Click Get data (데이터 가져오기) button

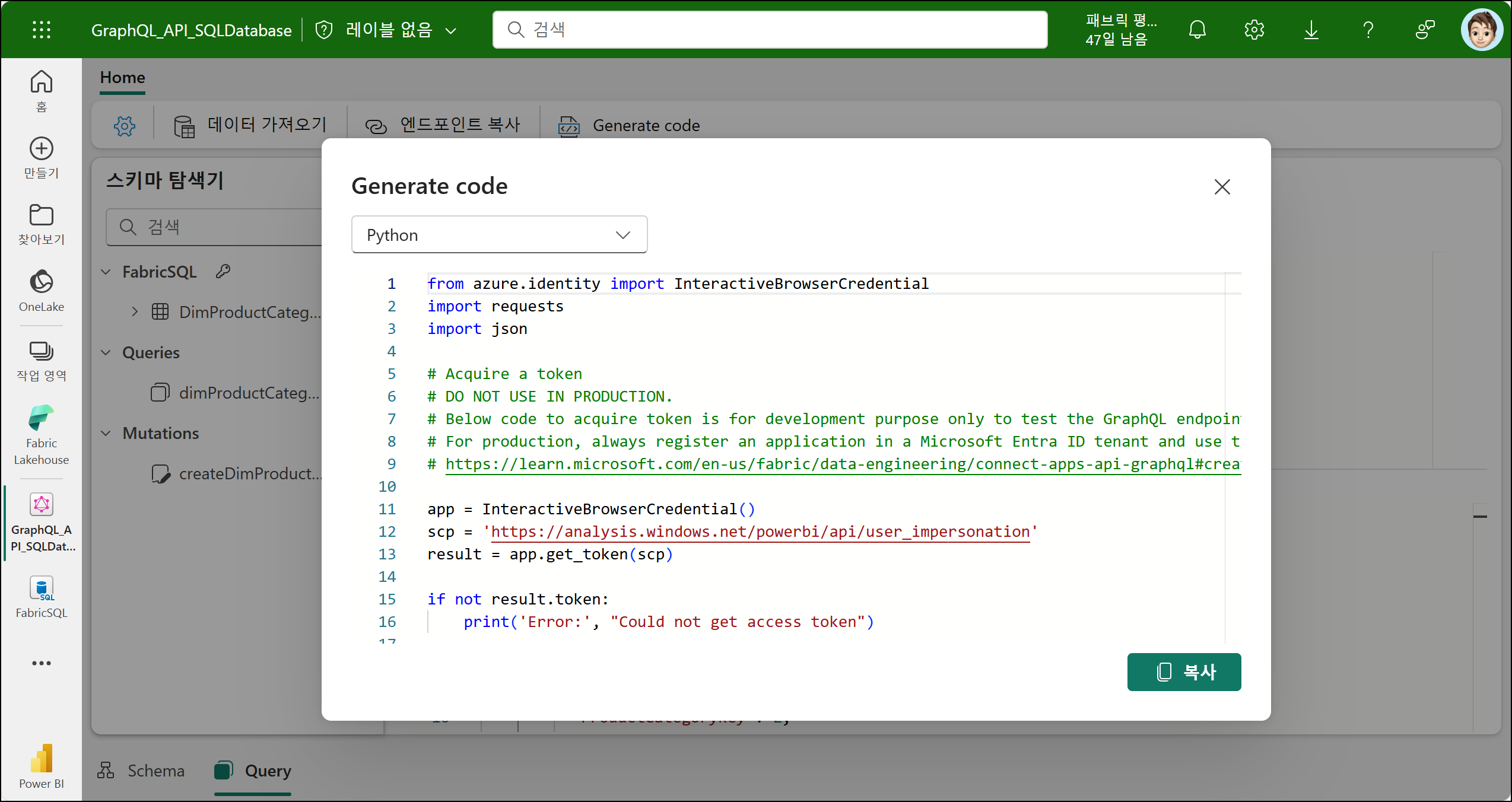pos(250,125)
